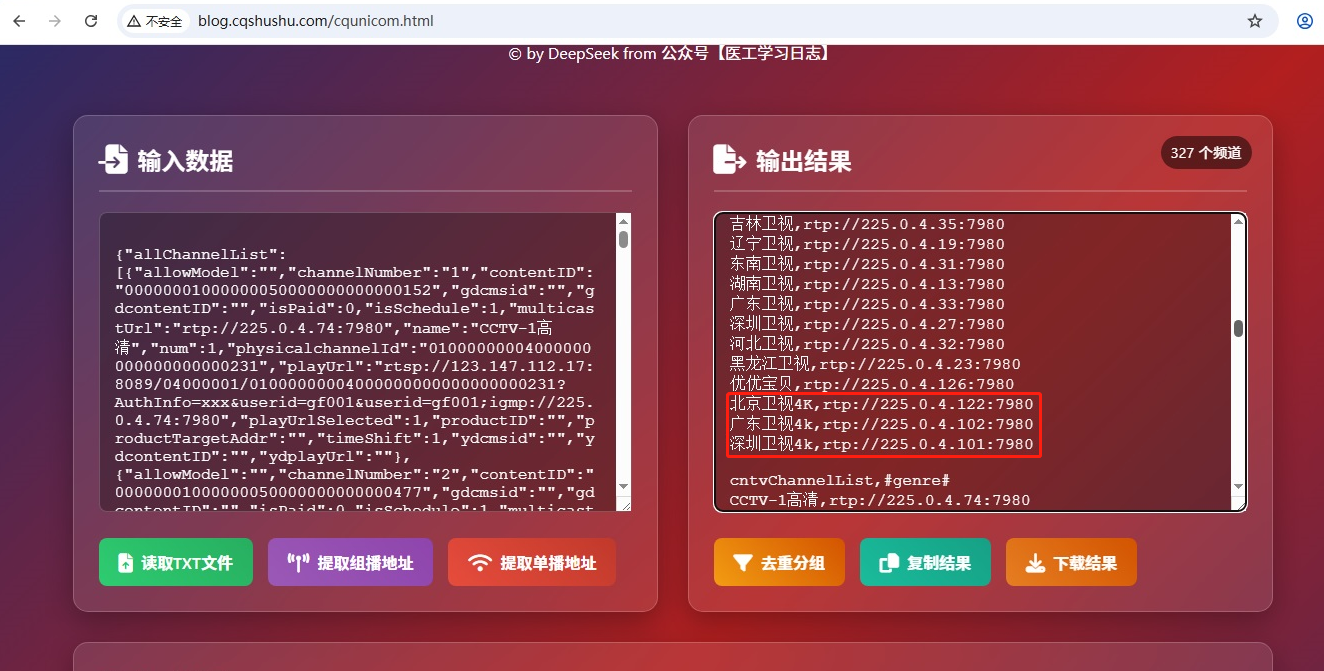This screenshot has width=1324, height=671.
Task: Click the 327 个频道 count badge
Action: point(1206,153)
